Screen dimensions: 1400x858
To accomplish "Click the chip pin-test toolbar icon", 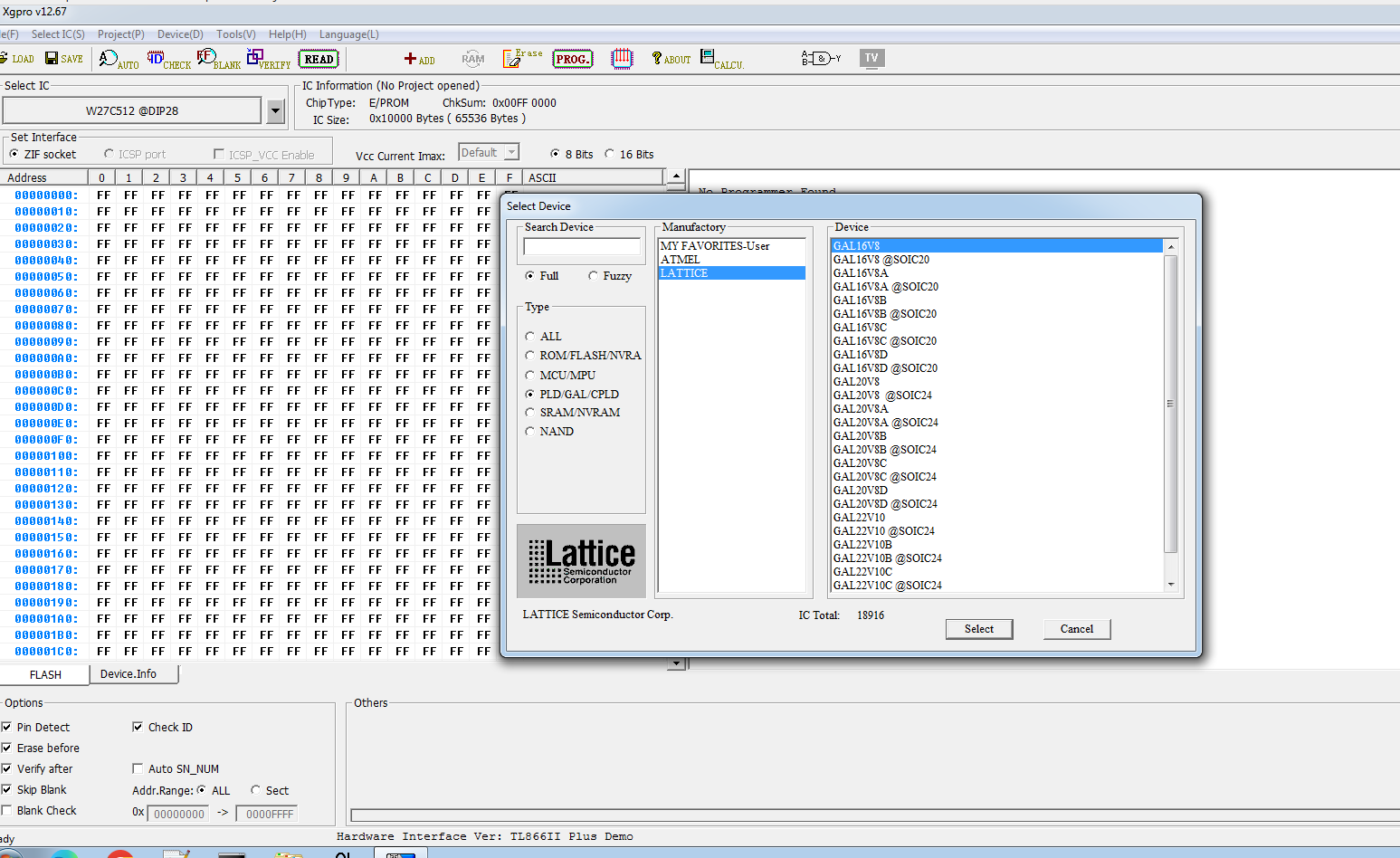I will 622,59.
